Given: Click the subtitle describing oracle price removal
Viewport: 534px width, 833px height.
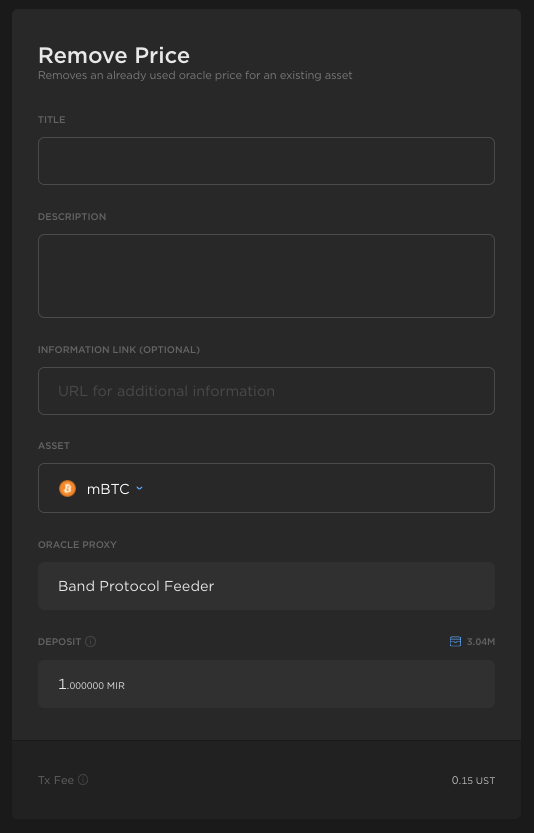Looking at the screenshot, I should click(195, 75).
